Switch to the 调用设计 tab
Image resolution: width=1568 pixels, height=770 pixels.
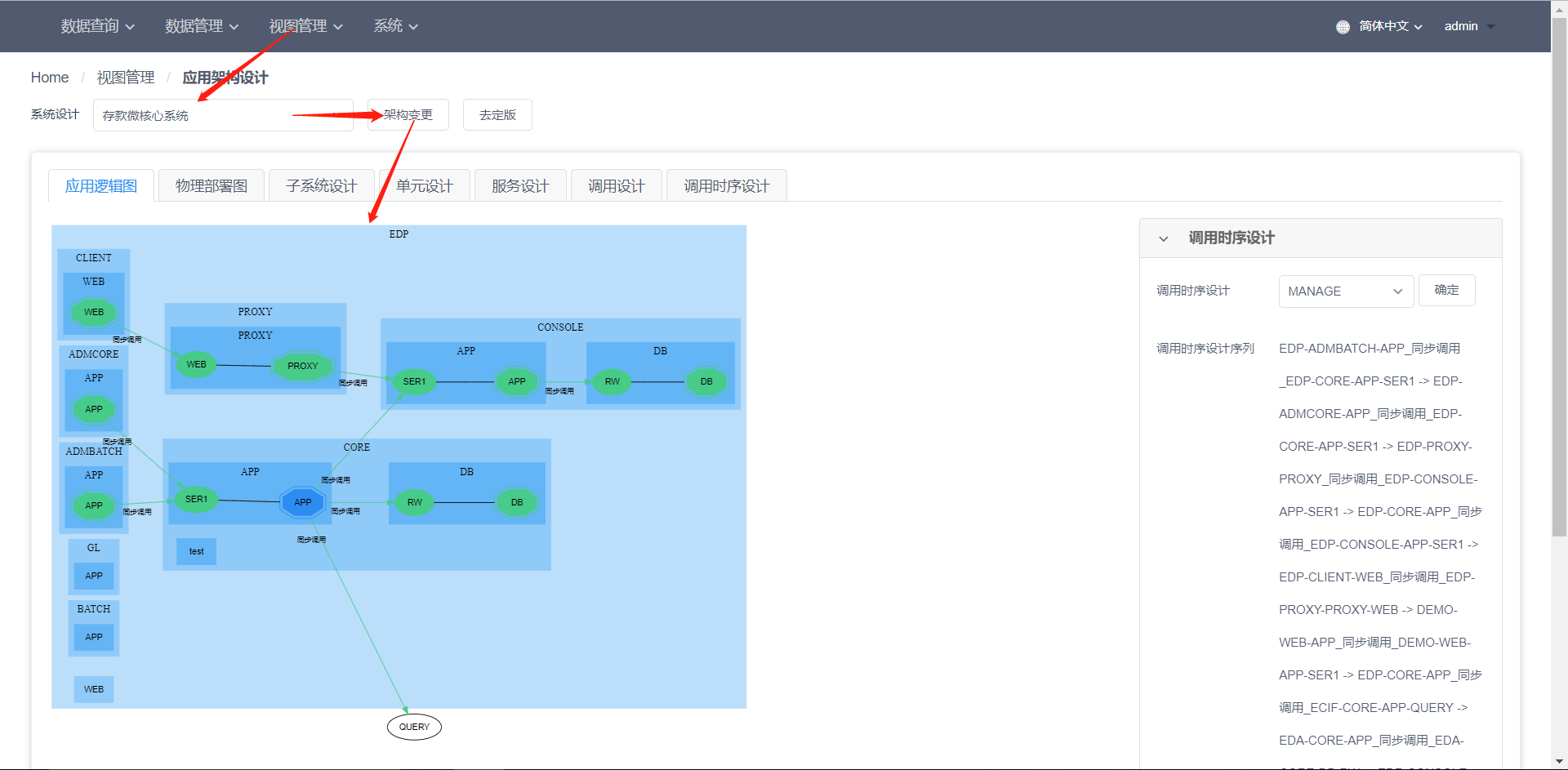coord(617,186)
